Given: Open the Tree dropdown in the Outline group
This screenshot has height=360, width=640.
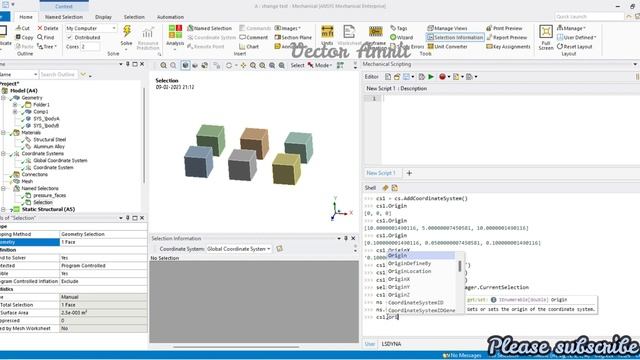Looking at the screenshot, I should (x=47, y=47).
